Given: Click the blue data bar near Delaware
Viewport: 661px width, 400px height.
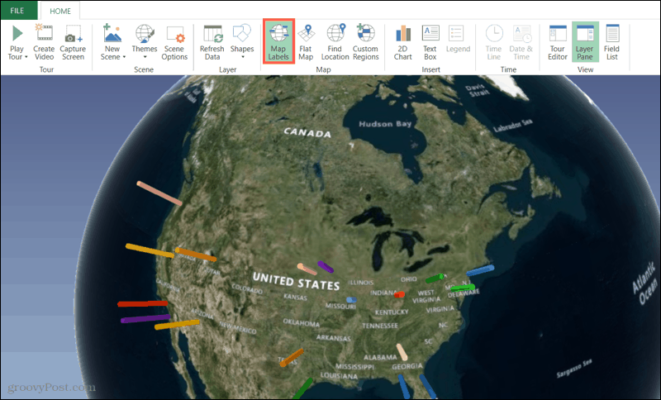Looking at the screenshot, I should tap(481, 269).
